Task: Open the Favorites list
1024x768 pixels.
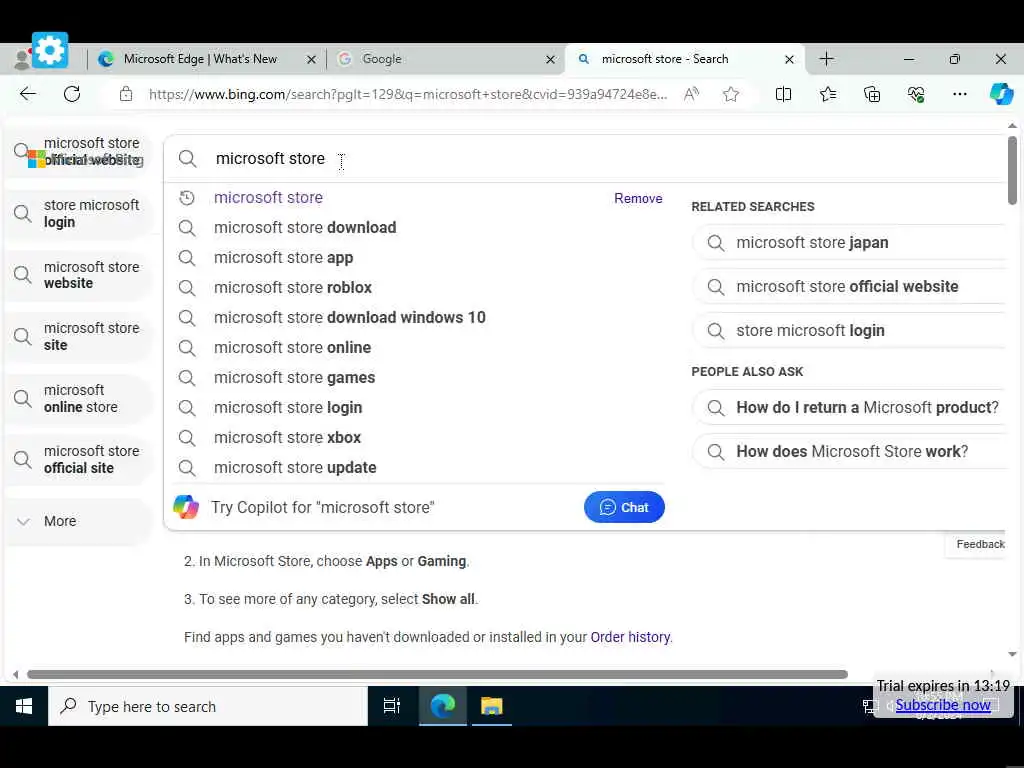Action: 827,94
